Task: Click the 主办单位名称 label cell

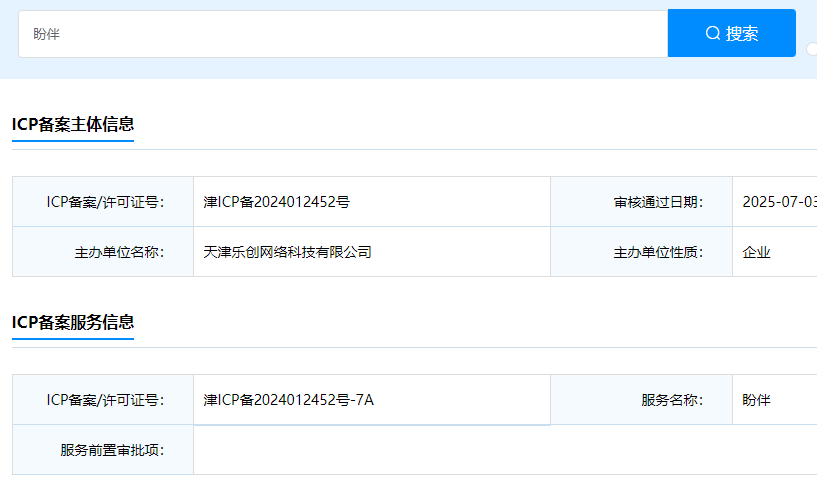Action: [103, 252]
